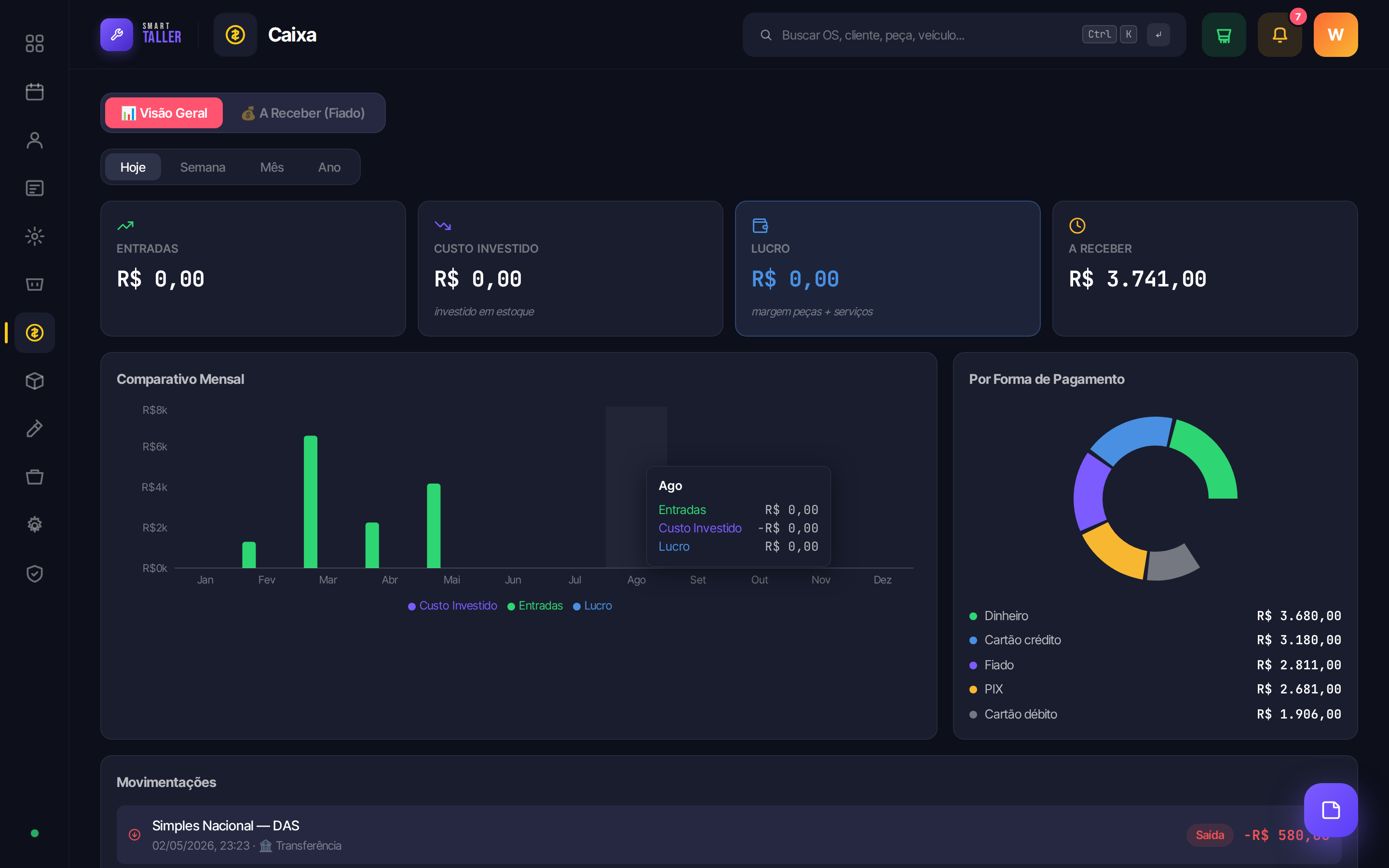Open the settings gear icon in sidebar
Screen dimensions: 1389x868
coord(34,525)
